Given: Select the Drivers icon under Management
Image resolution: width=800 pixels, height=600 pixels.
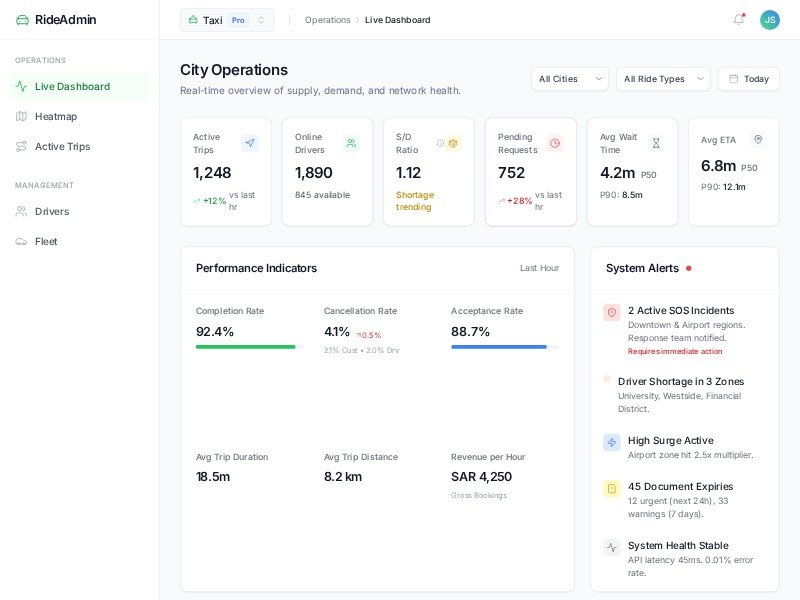Looking at the screenshot, I should pyautogui.click(x=20, y=211).
